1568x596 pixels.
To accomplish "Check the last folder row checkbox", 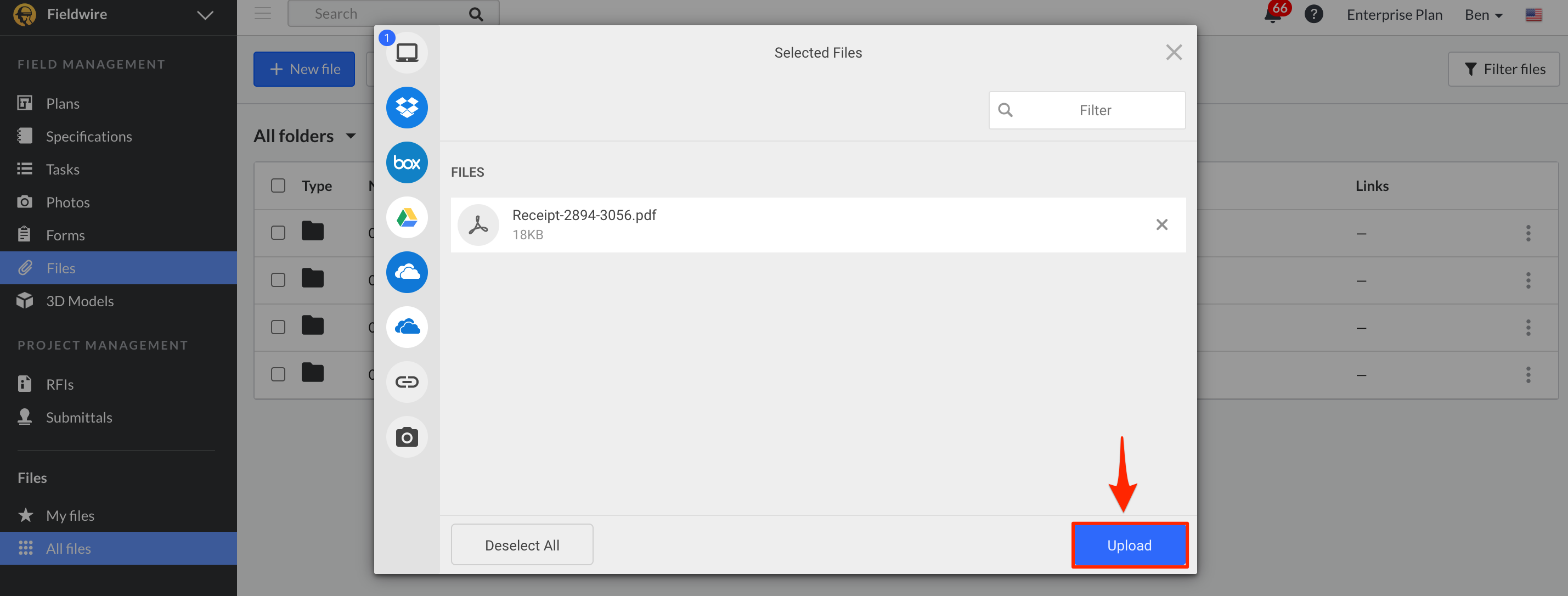I will click(x=278, y=374).
